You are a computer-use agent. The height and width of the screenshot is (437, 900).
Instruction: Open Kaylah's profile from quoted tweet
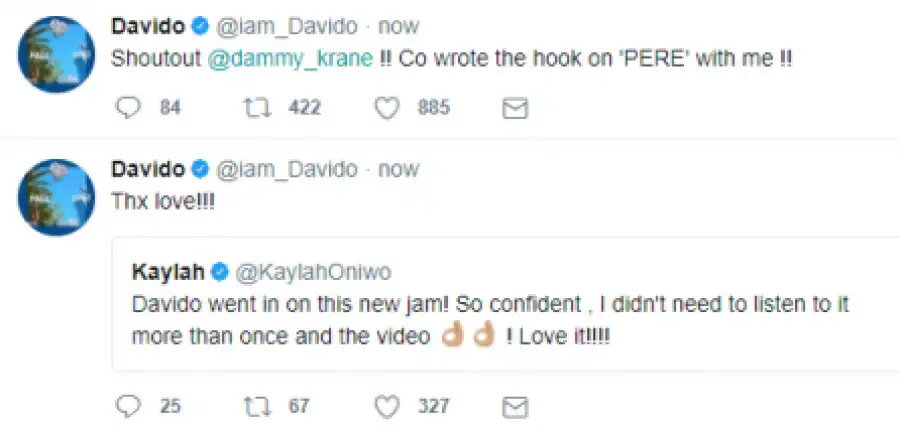[166, 270]
